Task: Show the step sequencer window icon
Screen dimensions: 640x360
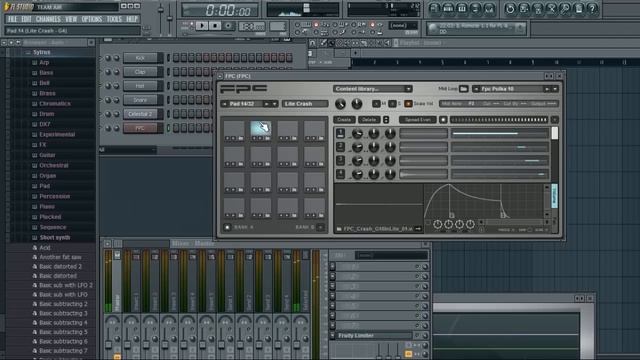Action: click(448, 9)
